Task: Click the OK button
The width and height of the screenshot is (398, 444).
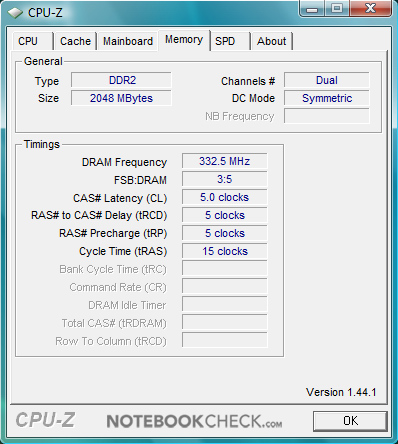Action: pyautogui.click(x=350, y=421)
